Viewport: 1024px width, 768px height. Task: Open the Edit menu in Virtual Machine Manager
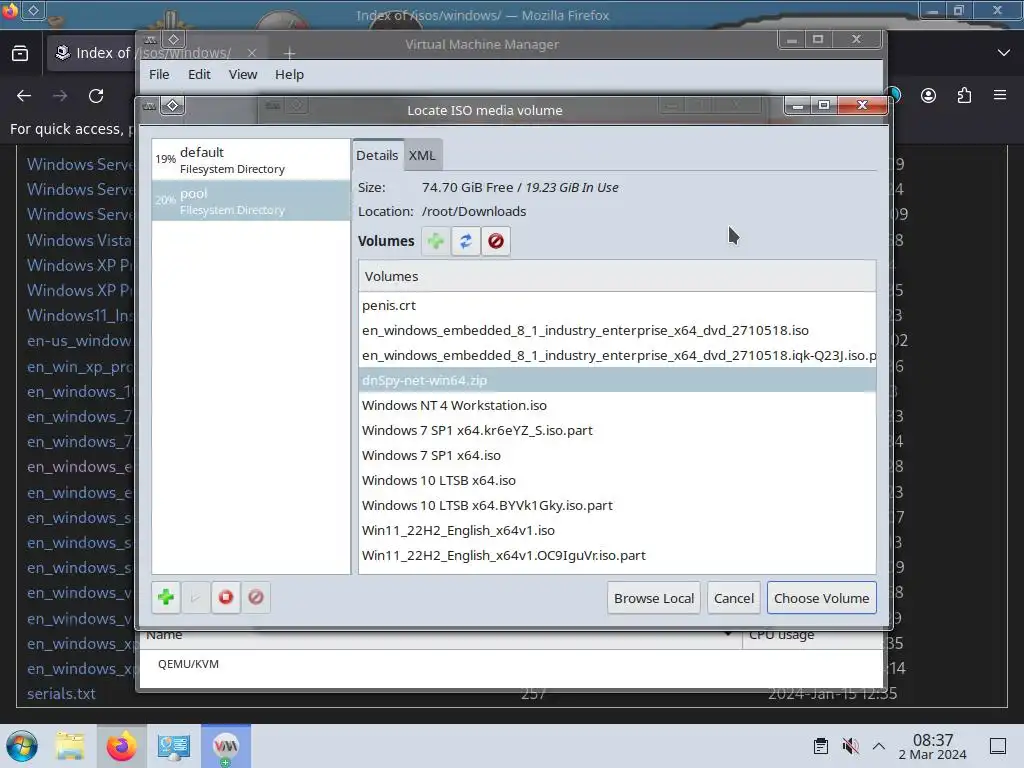click(x=199, y=74)
